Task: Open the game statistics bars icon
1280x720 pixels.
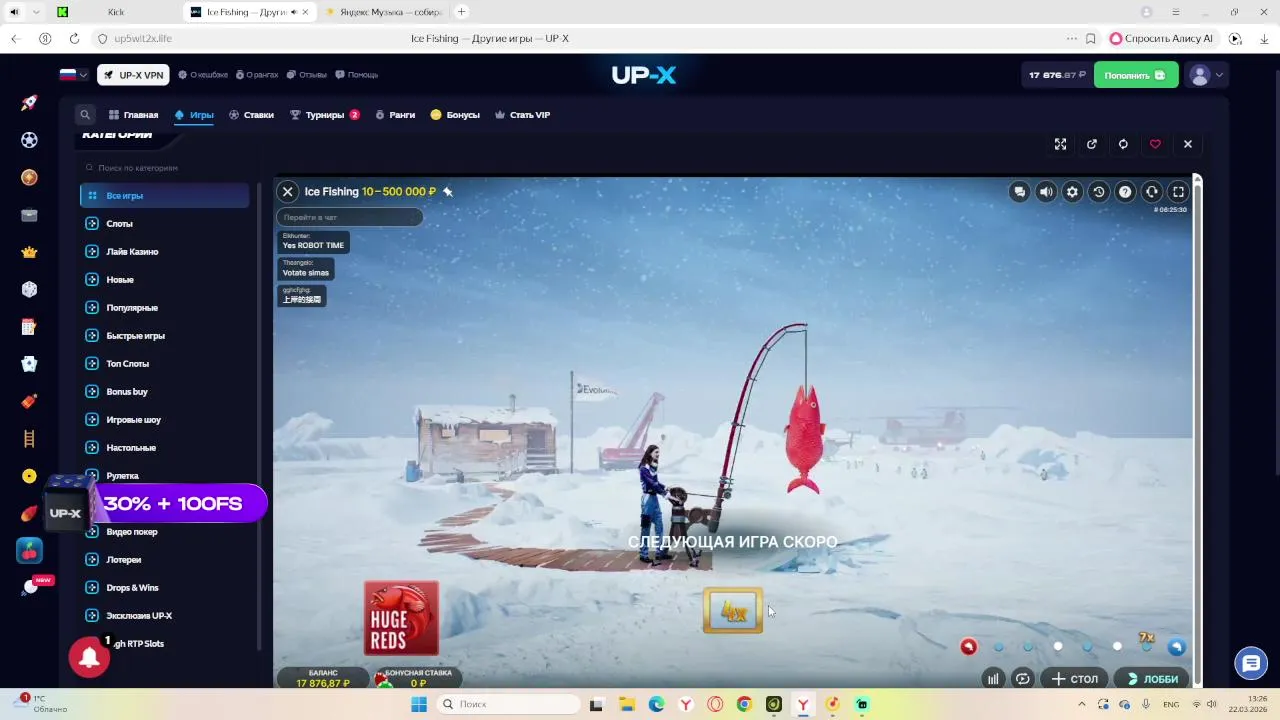Action: click(993, 679)
